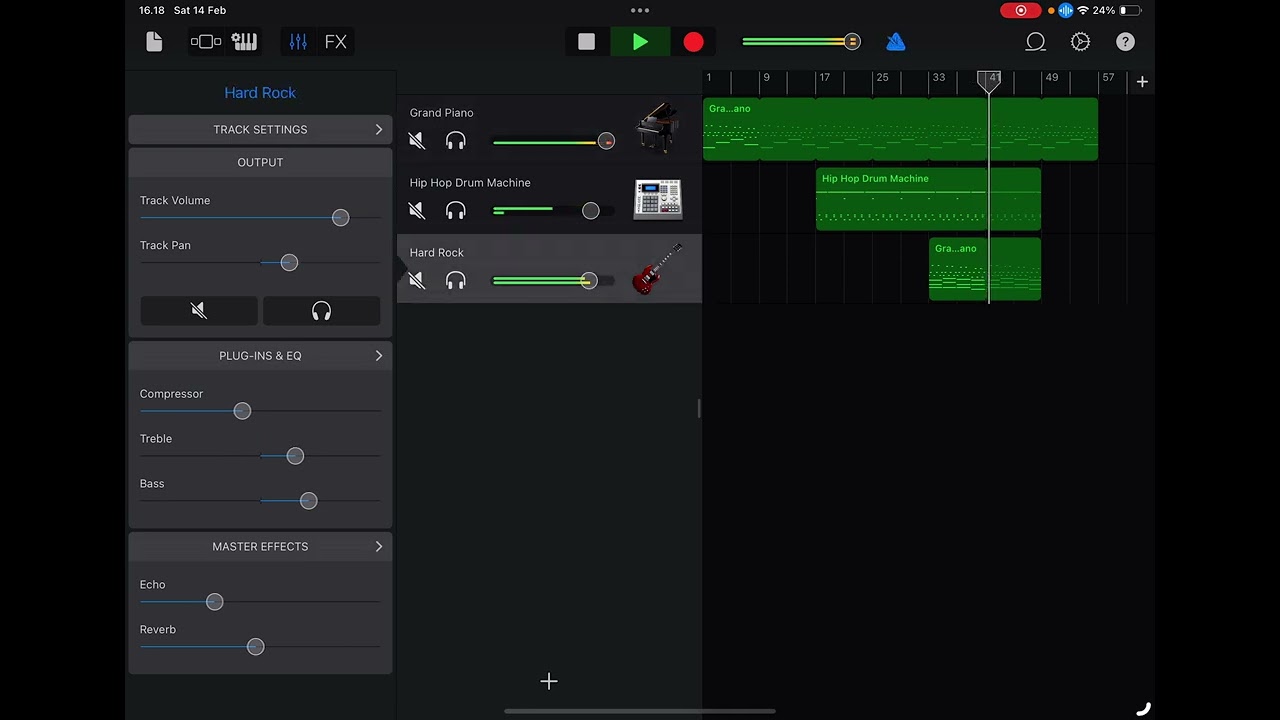This screenshot has height=720, width=1280.
Task: Add a new track with plus button
Action: pyautogui.click(x=549, y=682)
